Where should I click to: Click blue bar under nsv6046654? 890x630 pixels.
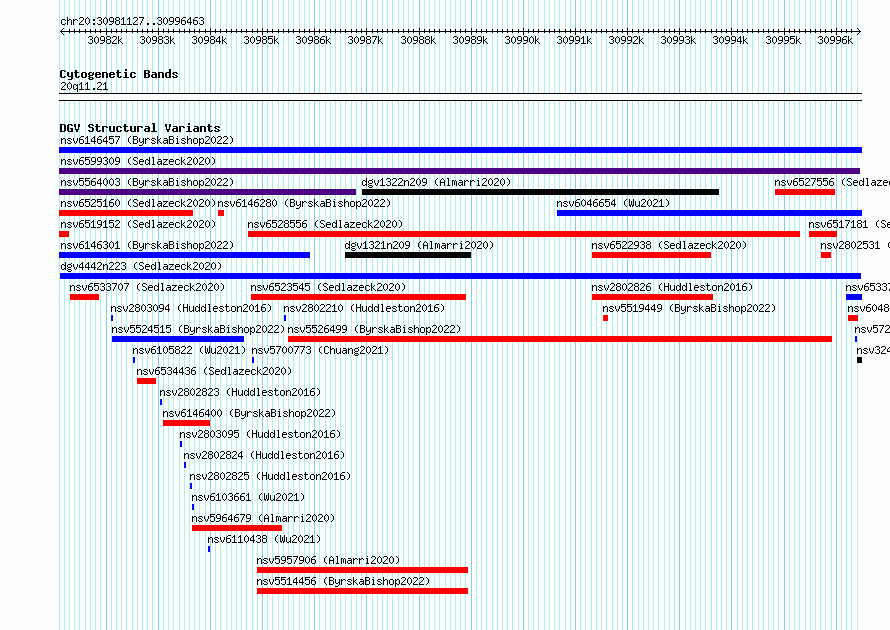pyautogui.click(x=710, y=213)
